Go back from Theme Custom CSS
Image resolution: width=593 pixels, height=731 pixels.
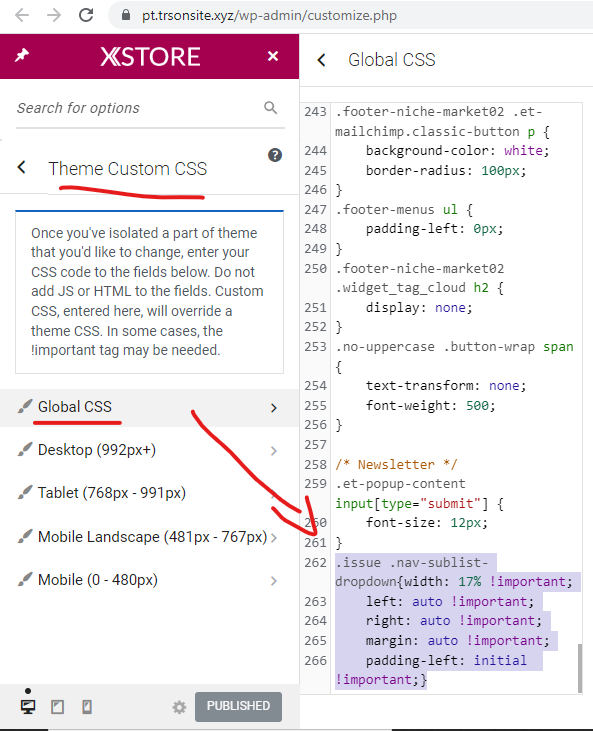(x=21, y=167)
